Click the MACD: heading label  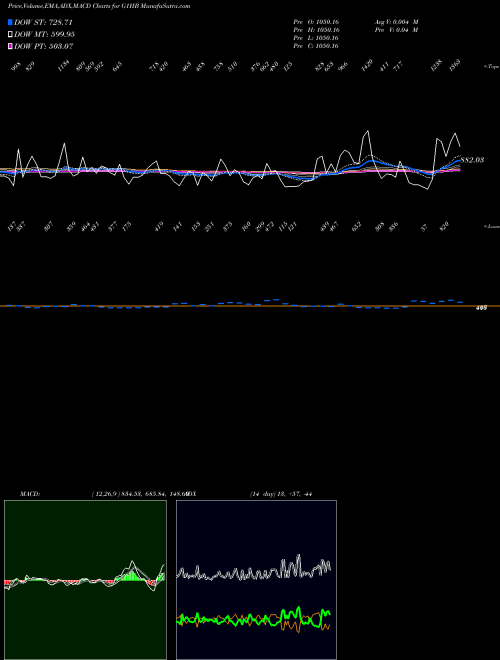click(x=30, y=494)
